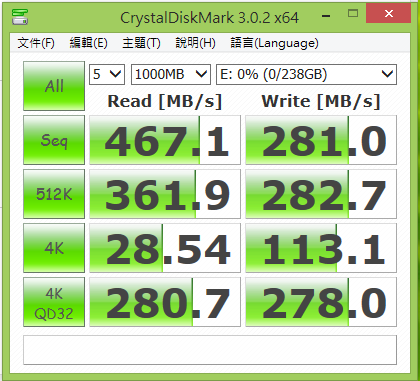Open the 語言(Language) menu
Viewport: 420px width, 381px height.
click(274, 43)
